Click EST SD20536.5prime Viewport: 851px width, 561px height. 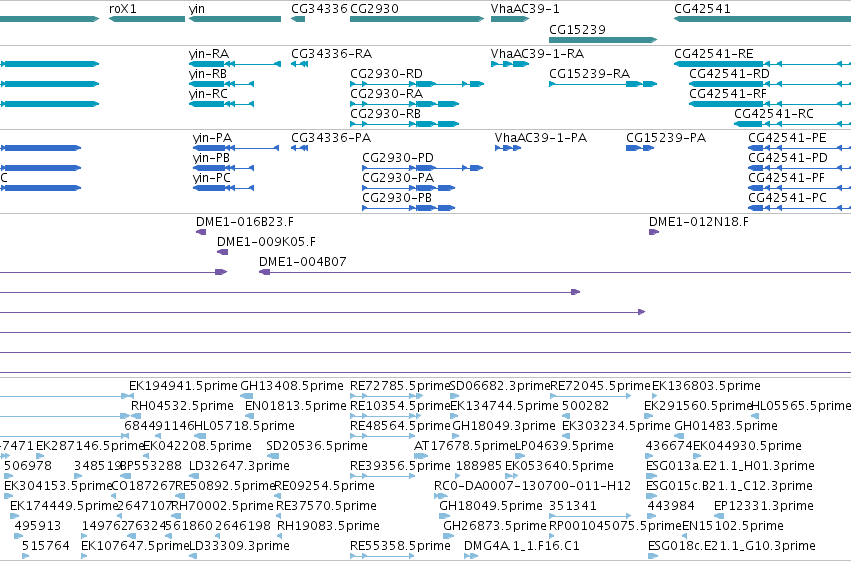coord(317,446)
